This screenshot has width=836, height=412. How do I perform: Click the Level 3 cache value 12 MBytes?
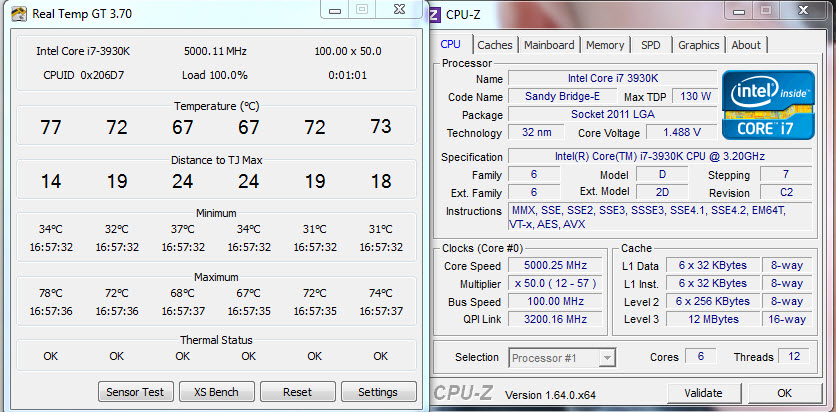pyautogui.click(x=712, y=319)
